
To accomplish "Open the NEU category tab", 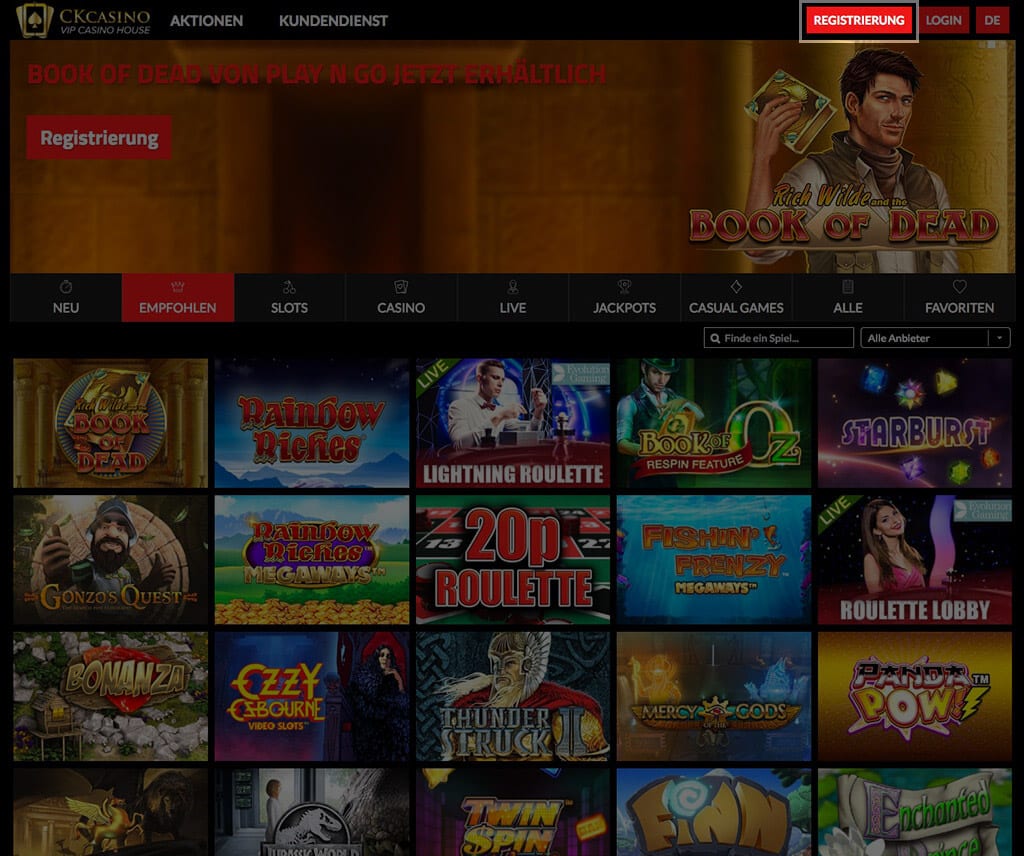I will [x=66, y=298].
